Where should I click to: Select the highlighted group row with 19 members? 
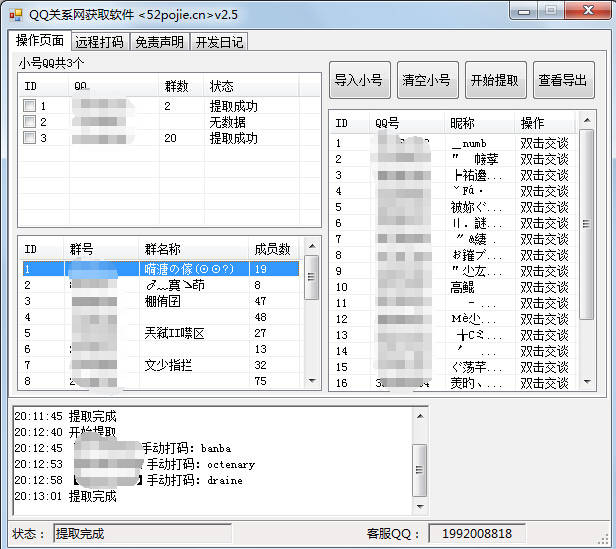pyautogui.click(x=161, y=269)
